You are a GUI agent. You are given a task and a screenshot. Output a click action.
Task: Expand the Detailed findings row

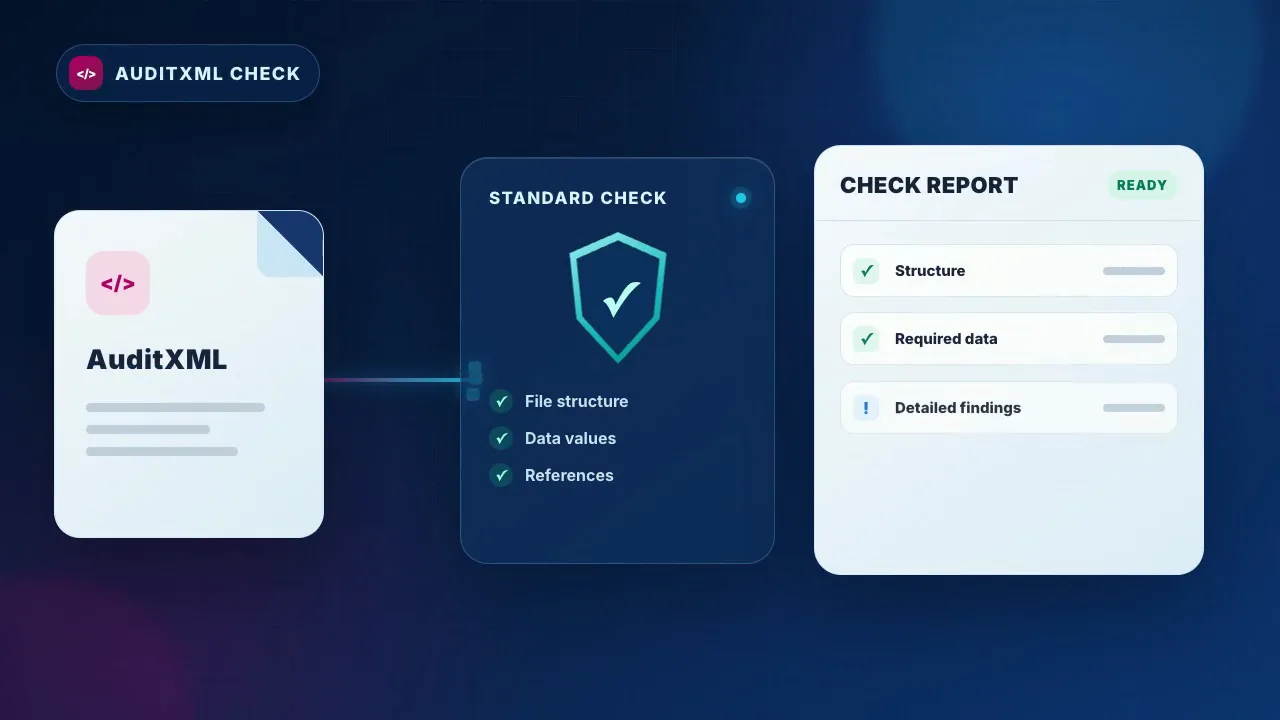click(x=1009, y=408)
